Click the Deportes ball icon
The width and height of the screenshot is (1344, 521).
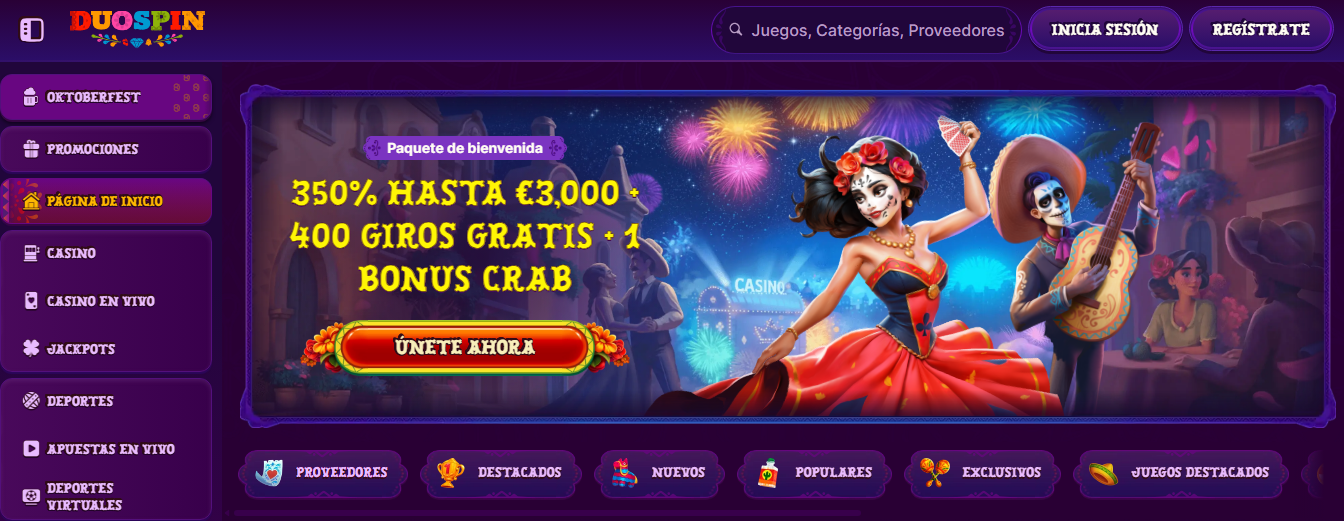point(30,401)
